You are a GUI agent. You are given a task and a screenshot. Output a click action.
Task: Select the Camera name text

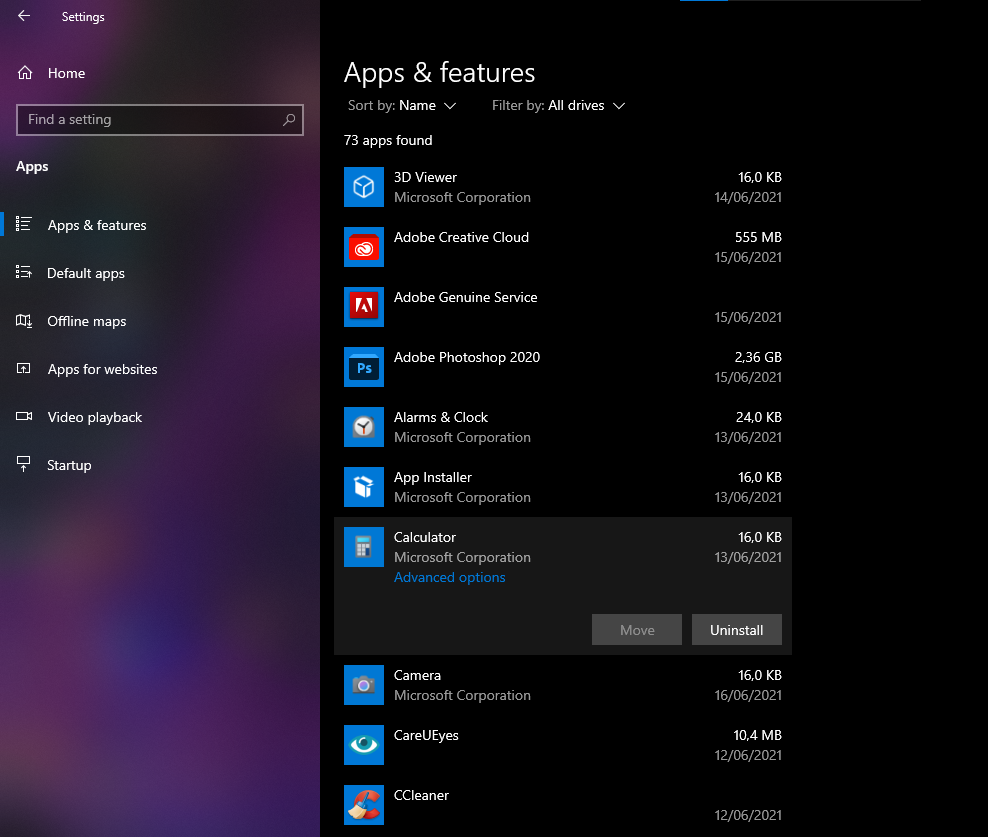tap(417, 675)
